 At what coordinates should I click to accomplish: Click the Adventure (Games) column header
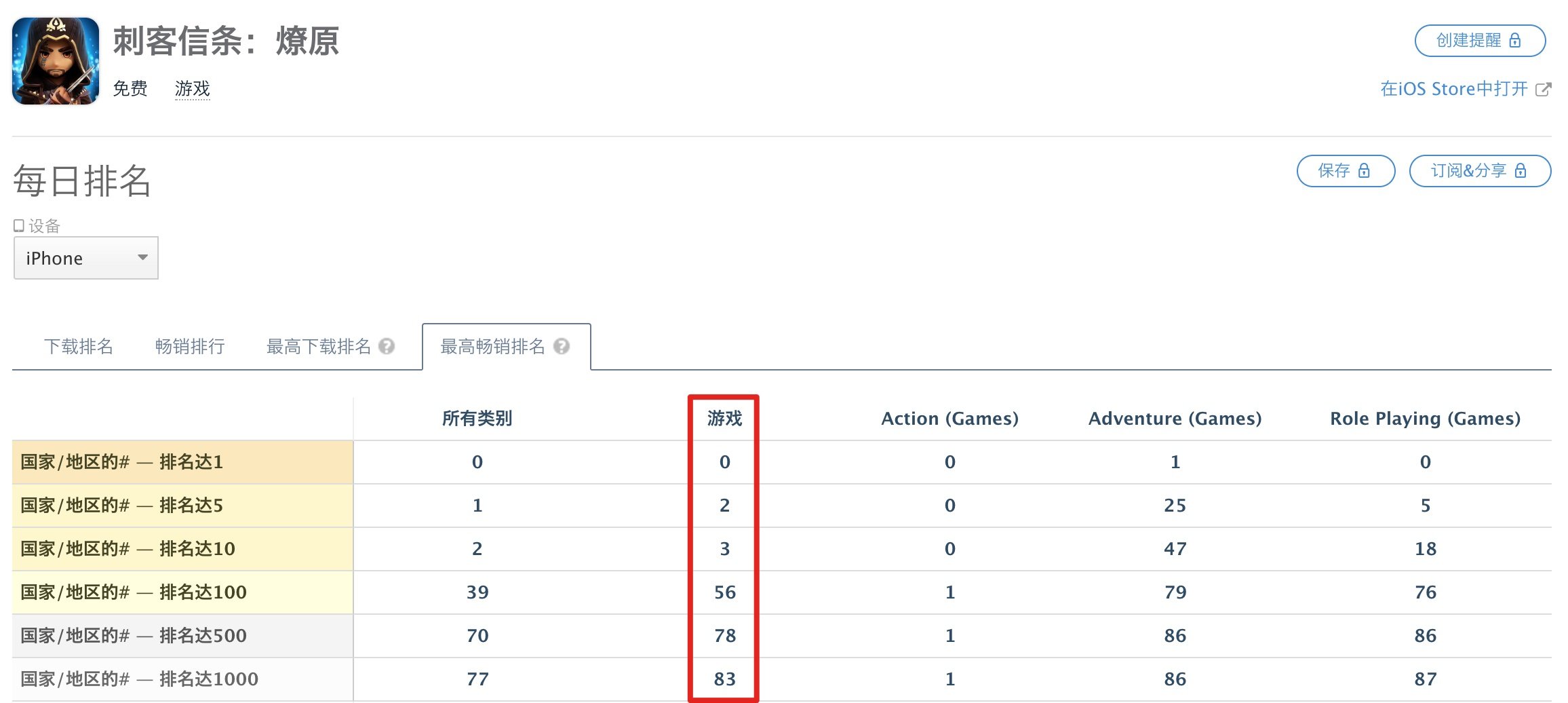1175,419
